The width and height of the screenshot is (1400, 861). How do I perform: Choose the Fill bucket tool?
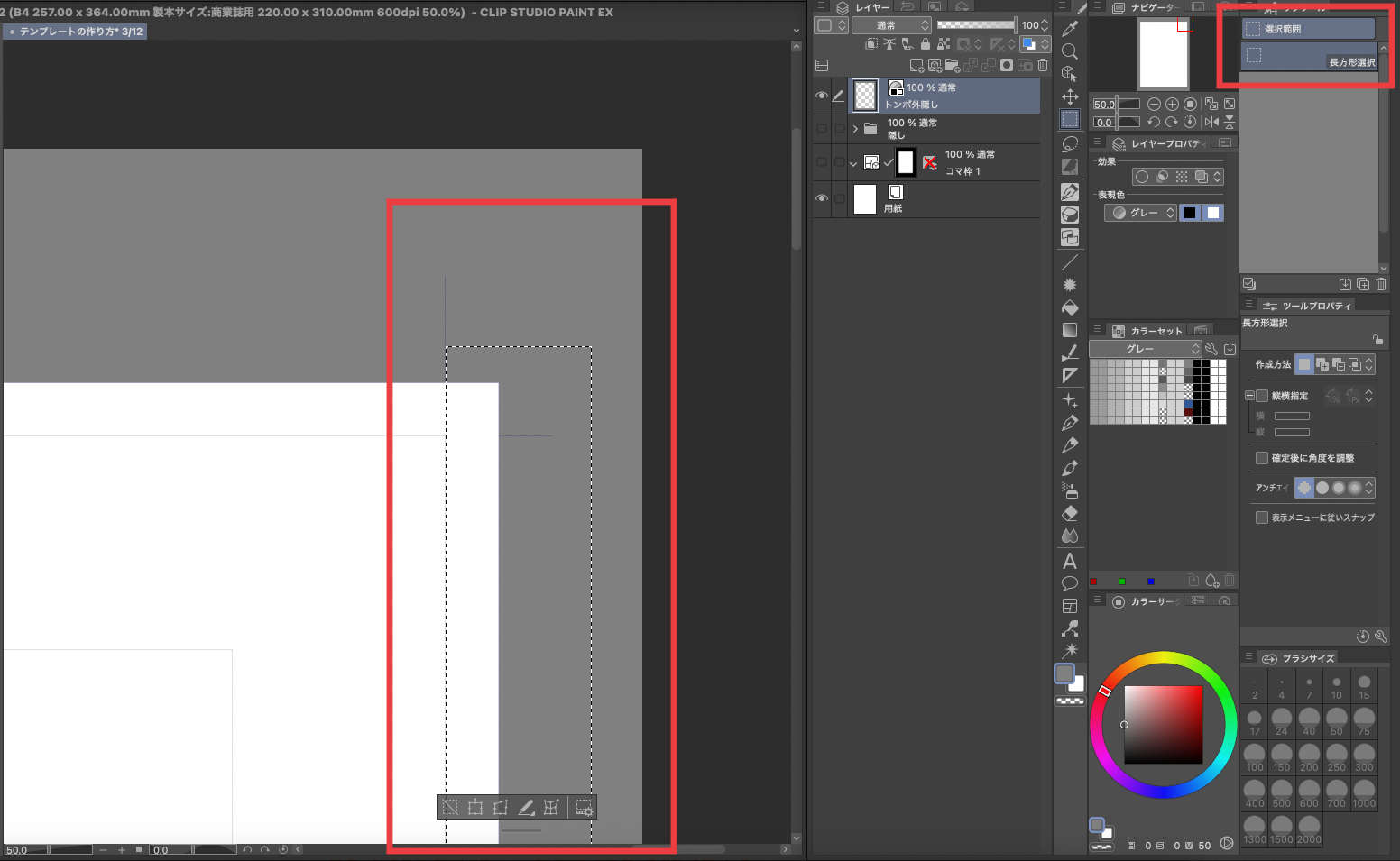point(1070,307)
